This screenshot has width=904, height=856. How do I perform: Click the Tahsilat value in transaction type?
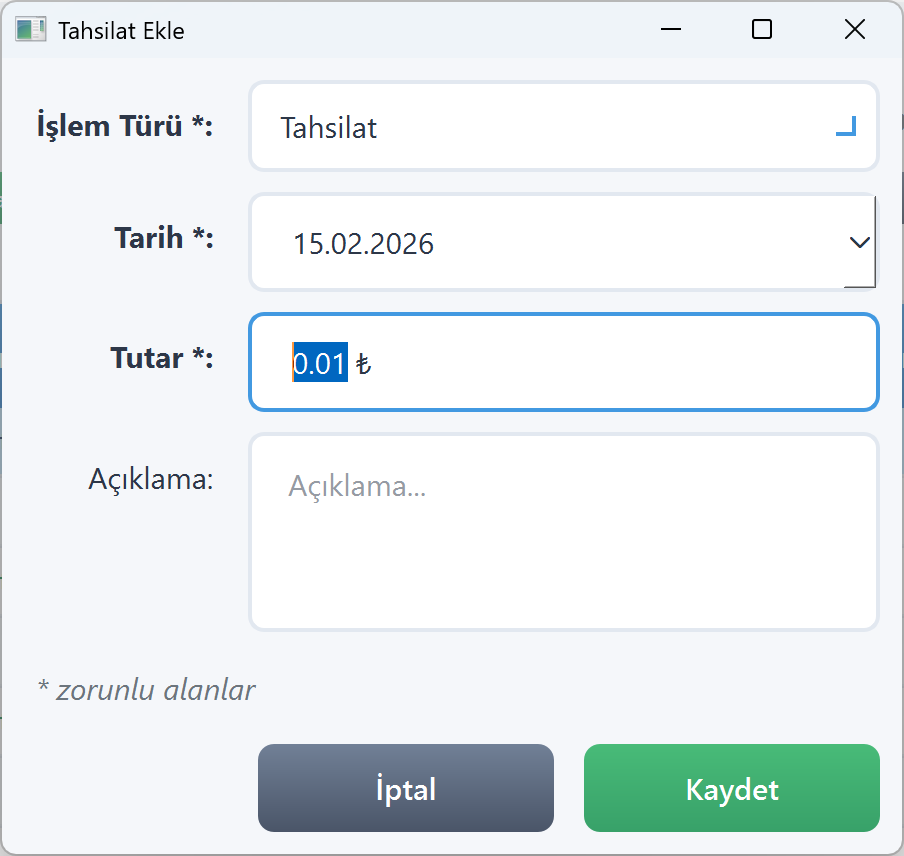pos(328,128)
